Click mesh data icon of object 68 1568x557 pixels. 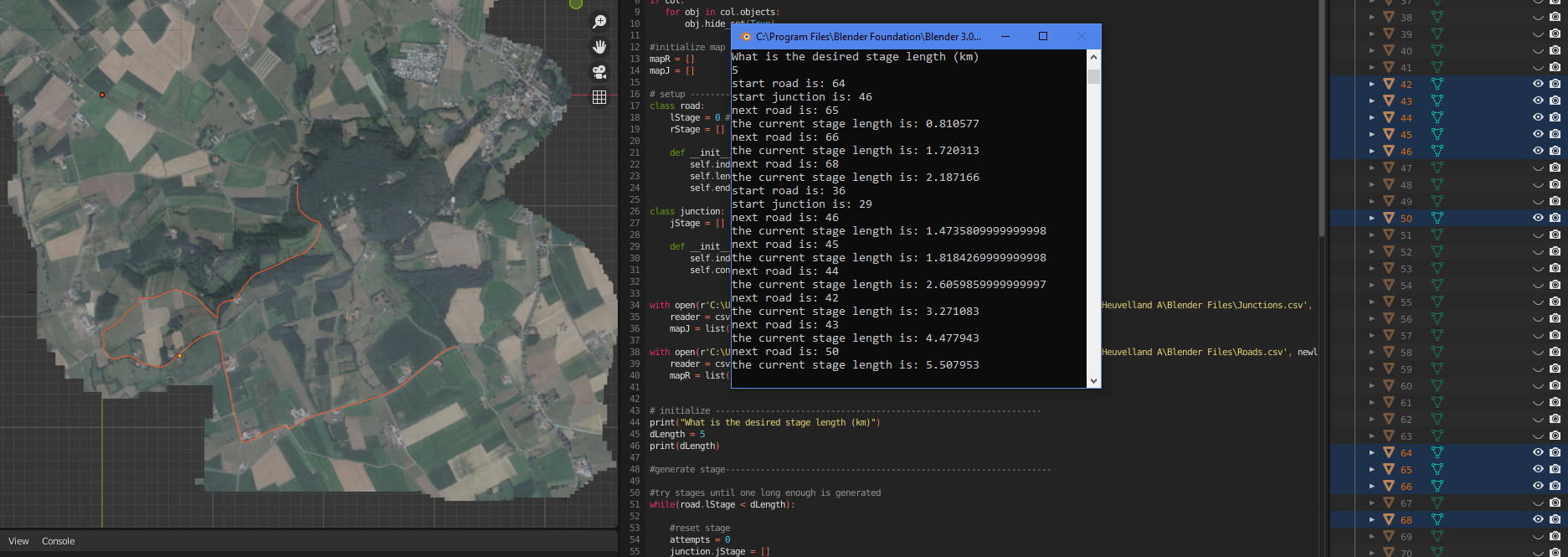click(1437, 519)
